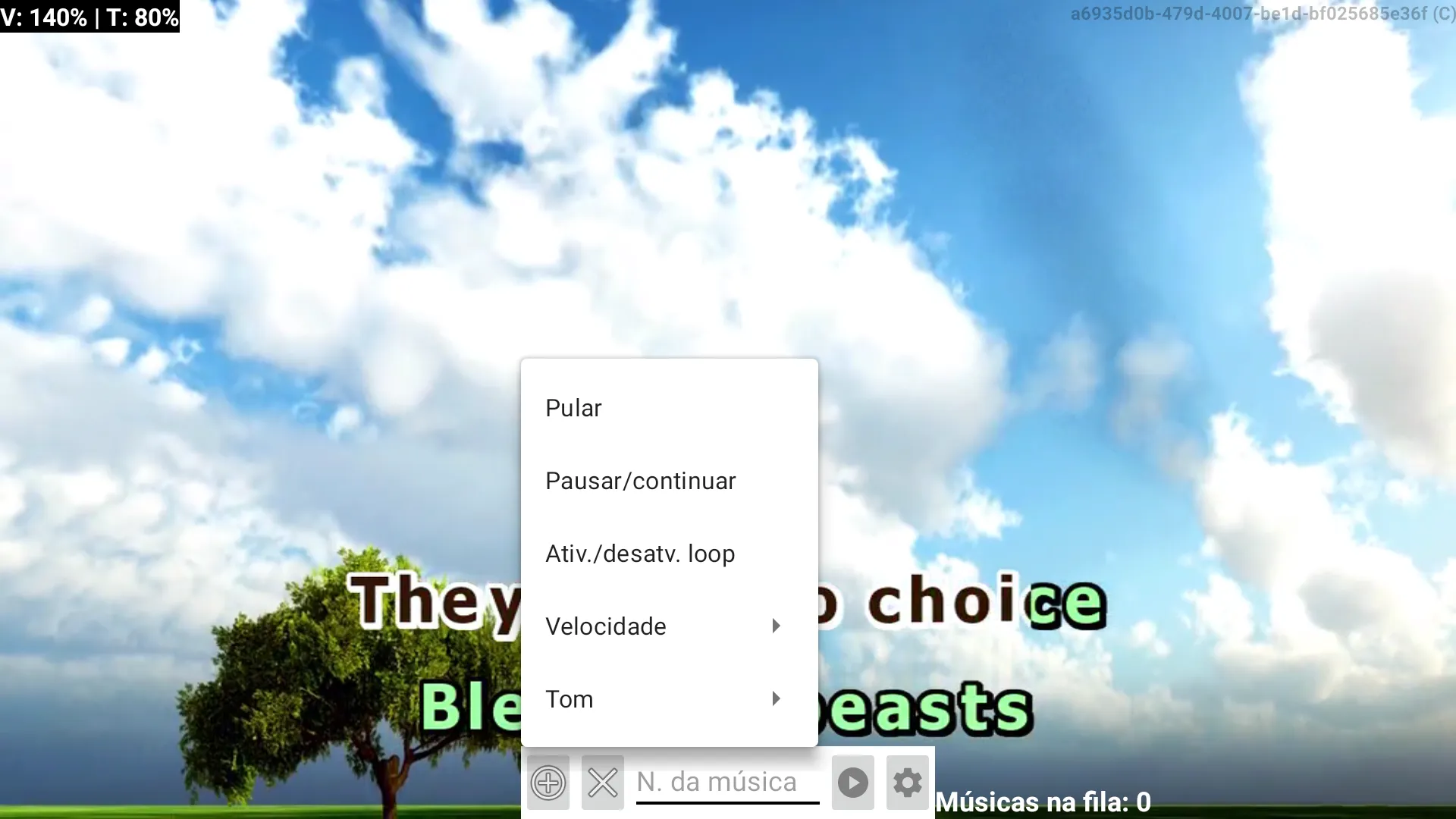Viewport: 1456px width, 819px height.
Task: Click the add music to queue icon
Action: tap(548, 782)
